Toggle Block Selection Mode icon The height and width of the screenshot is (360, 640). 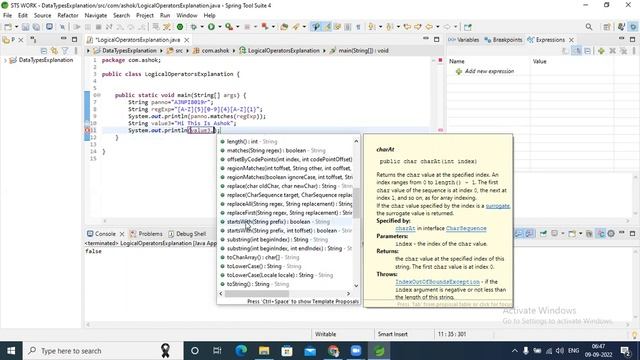(347, 27)
